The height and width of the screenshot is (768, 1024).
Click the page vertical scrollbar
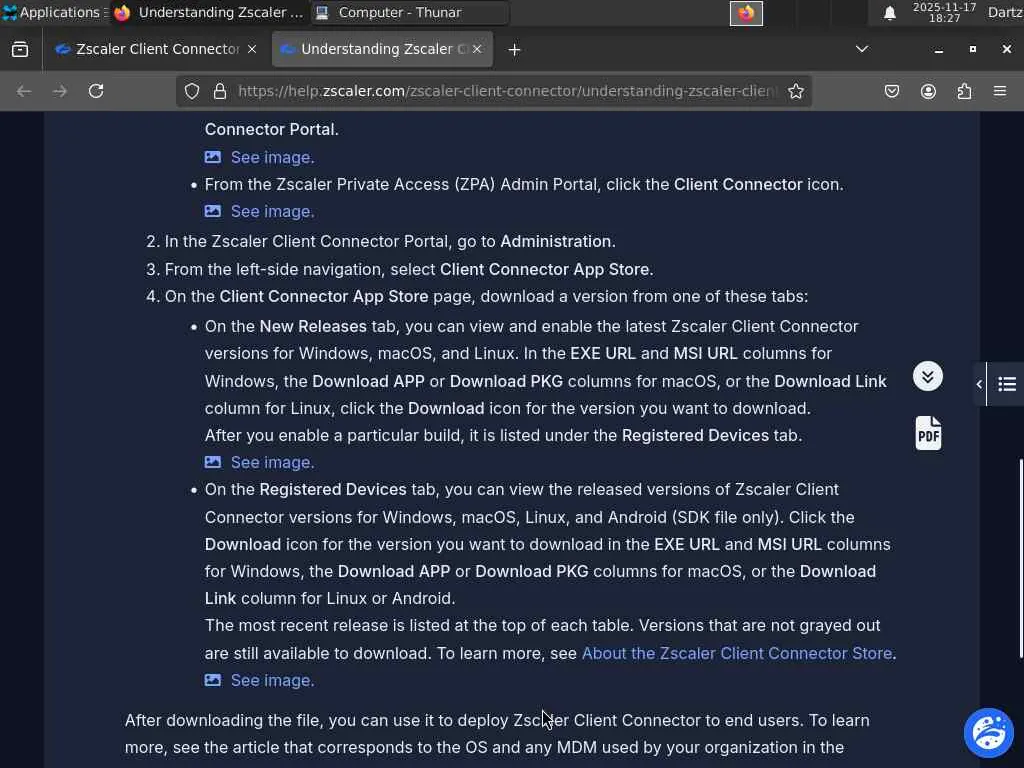[1021, 558]
